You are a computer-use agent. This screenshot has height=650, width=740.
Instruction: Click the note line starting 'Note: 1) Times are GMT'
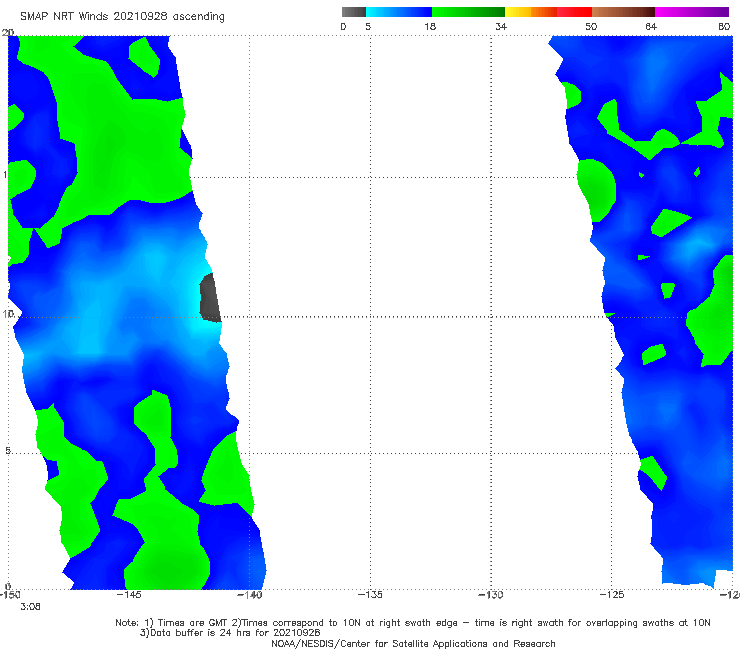[413, 623]
